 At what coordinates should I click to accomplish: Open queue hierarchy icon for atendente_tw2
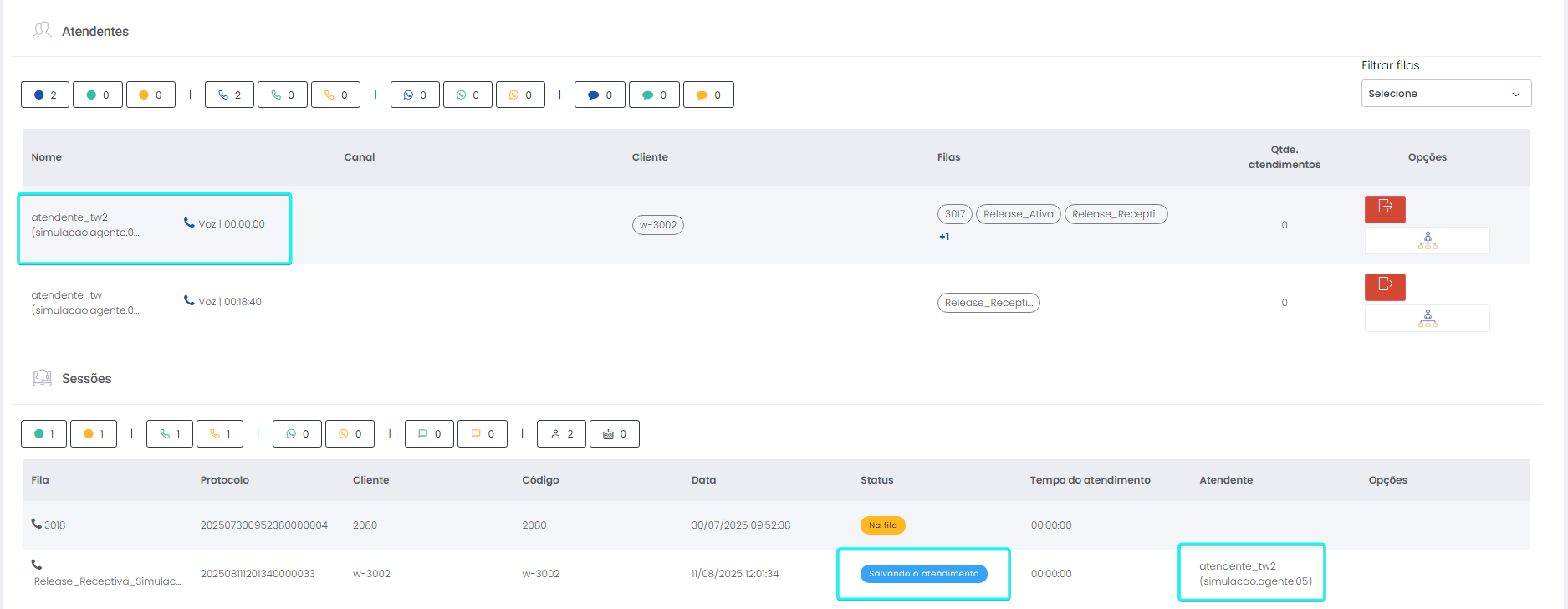coord(1427,241)
